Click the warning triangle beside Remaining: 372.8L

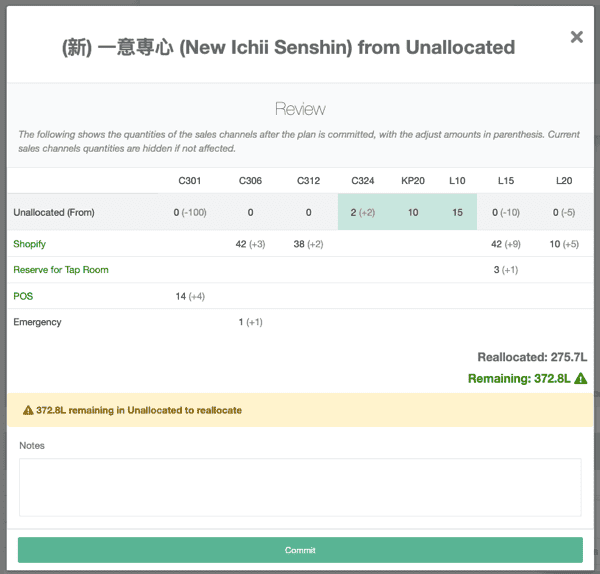tap(580, 378)
